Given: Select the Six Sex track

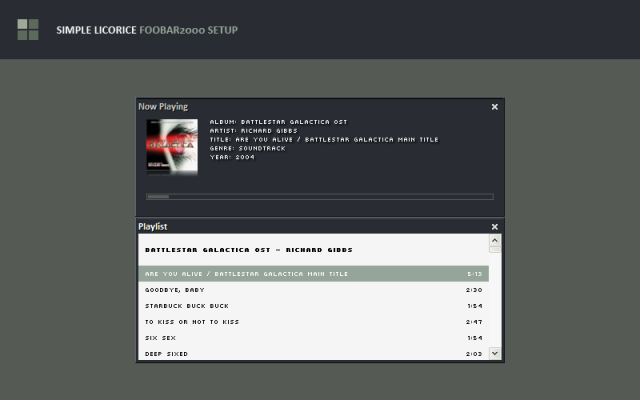Looking at the screenshot, I should point(313,338).
